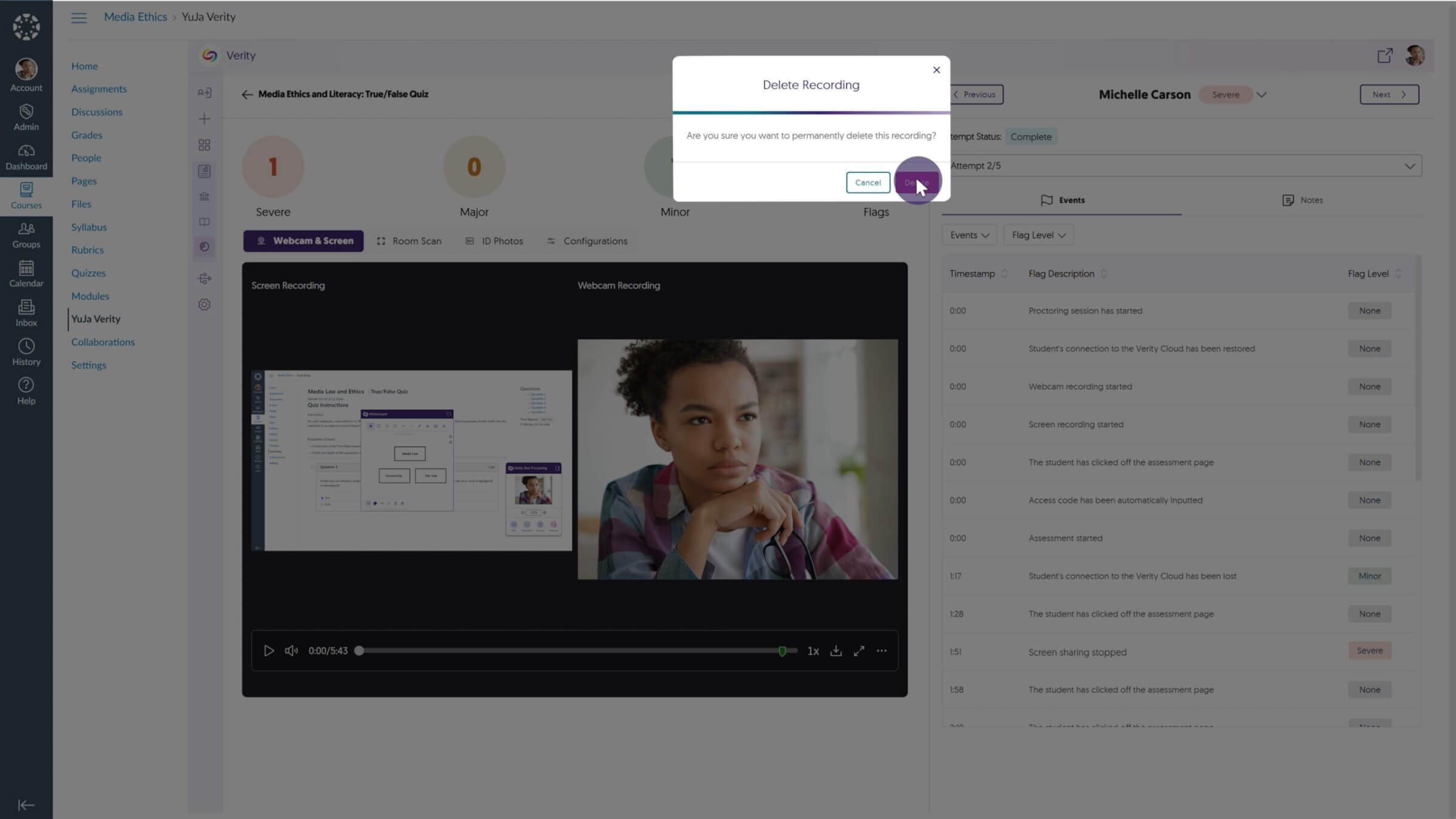The height and width of the screenshot is (819, 1456).
Task: Open Grades in course menu
Action: tap(87, 135)
